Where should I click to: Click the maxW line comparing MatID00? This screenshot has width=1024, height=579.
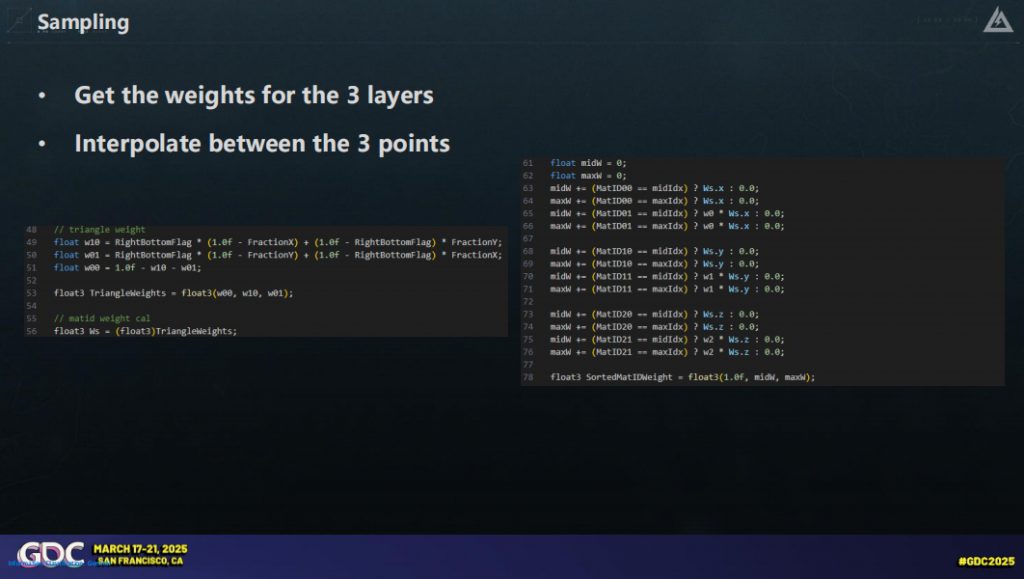pyautogui.click(x=654, y=201)
